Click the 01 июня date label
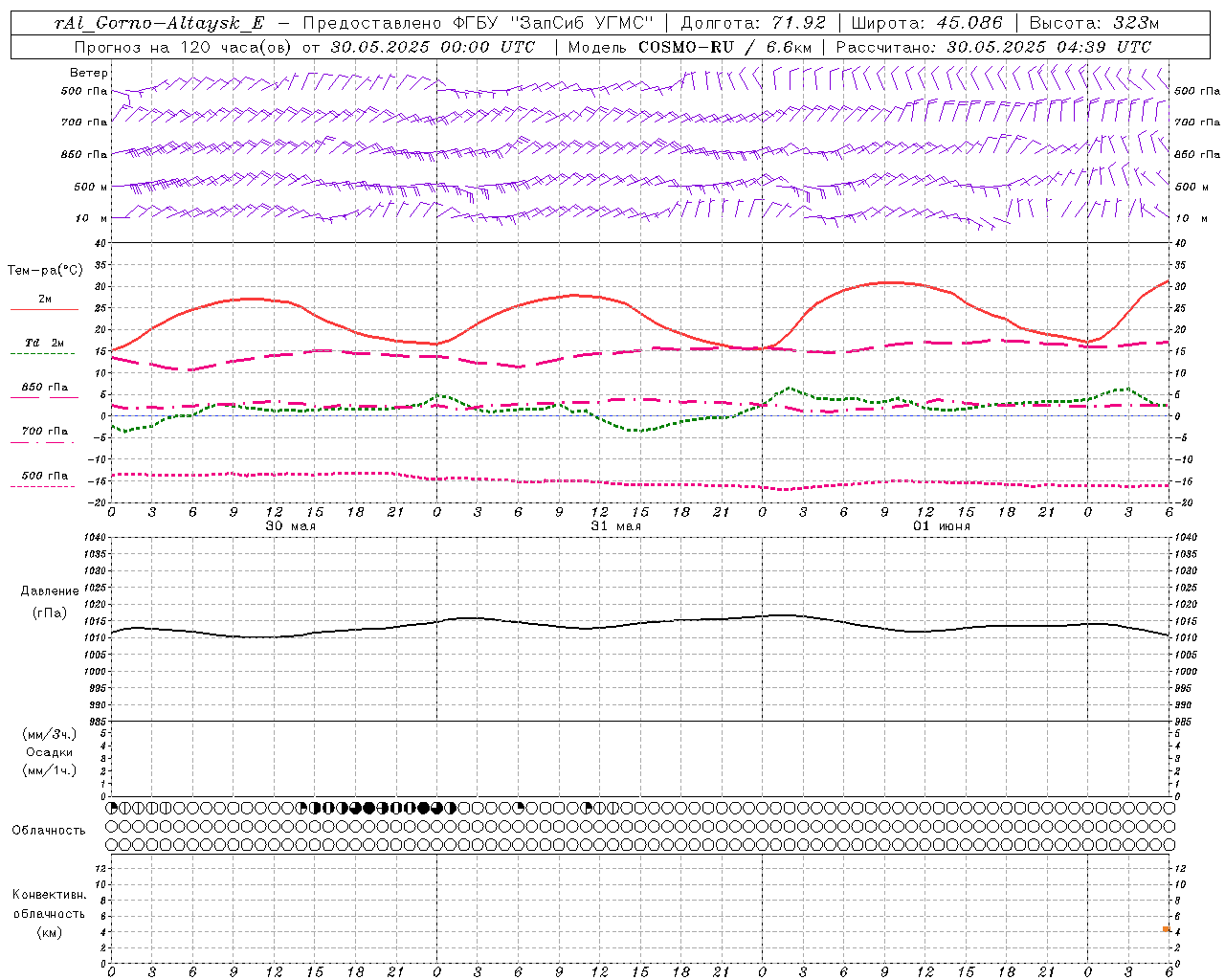The height and width of the screenshot is (980, 1225). tap(942, 526)
